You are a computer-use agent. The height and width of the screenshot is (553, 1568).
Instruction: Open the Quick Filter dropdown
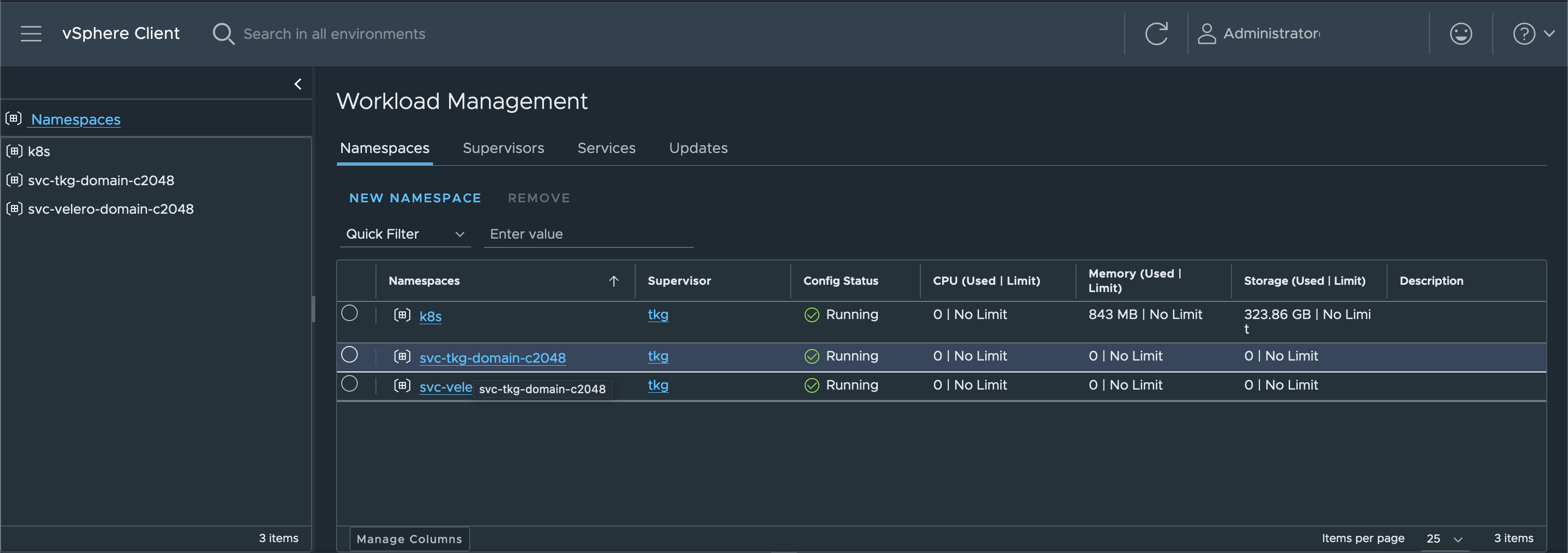click(405, 234)
